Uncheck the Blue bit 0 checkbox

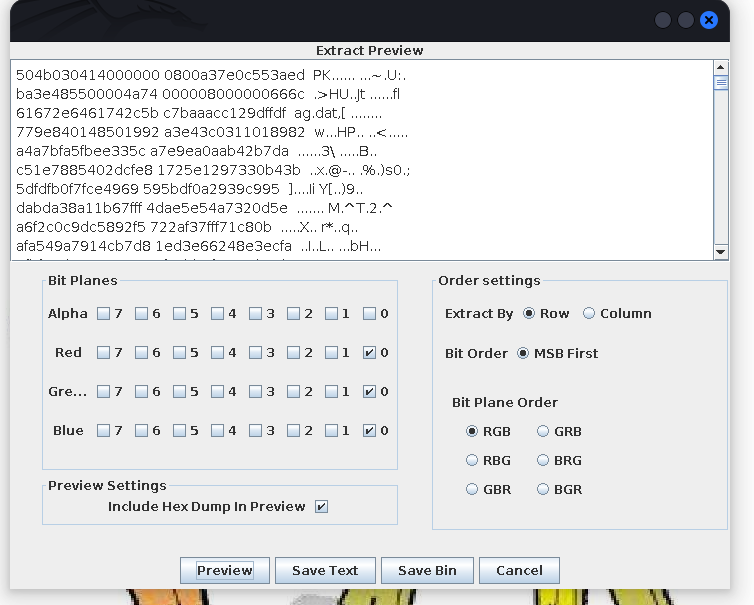coord(369,430)
